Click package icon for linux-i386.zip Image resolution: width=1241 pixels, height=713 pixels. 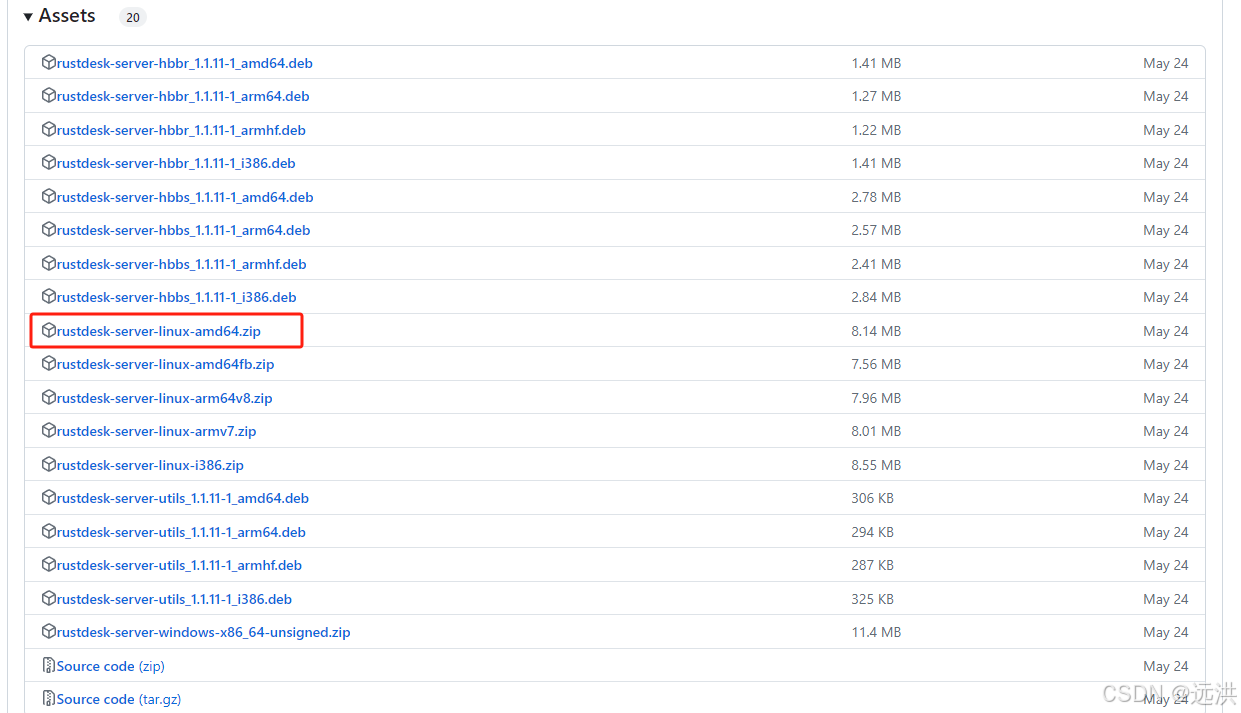coord(49,464)
